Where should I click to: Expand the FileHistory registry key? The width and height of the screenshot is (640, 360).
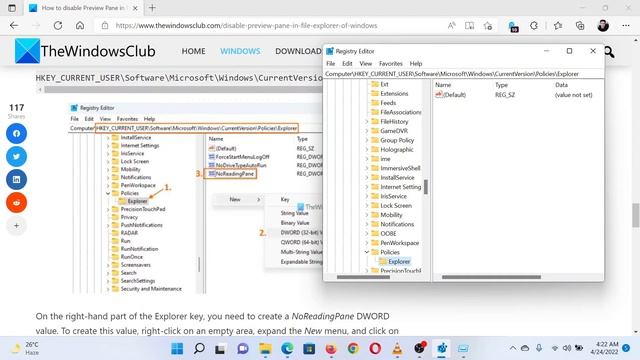point(367,122)
